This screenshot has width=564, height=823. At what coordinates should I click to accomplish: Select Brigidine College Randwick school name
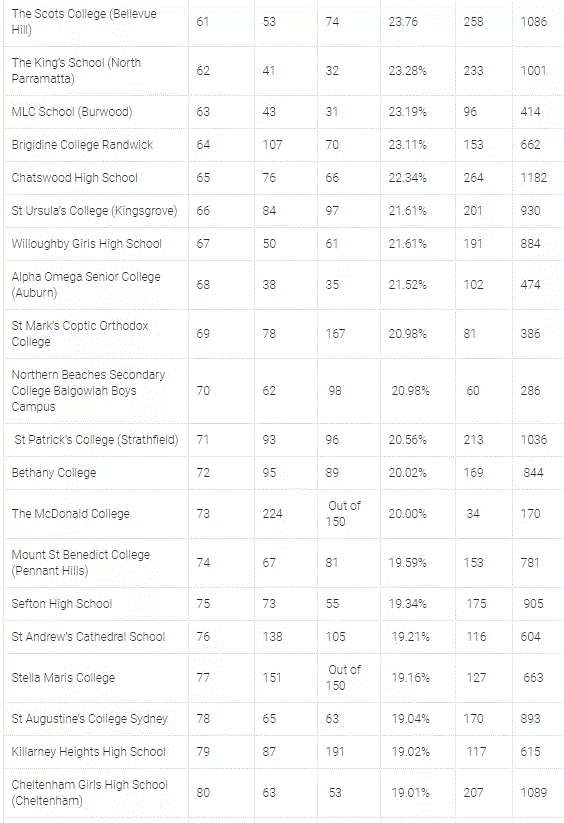[82, 145]
